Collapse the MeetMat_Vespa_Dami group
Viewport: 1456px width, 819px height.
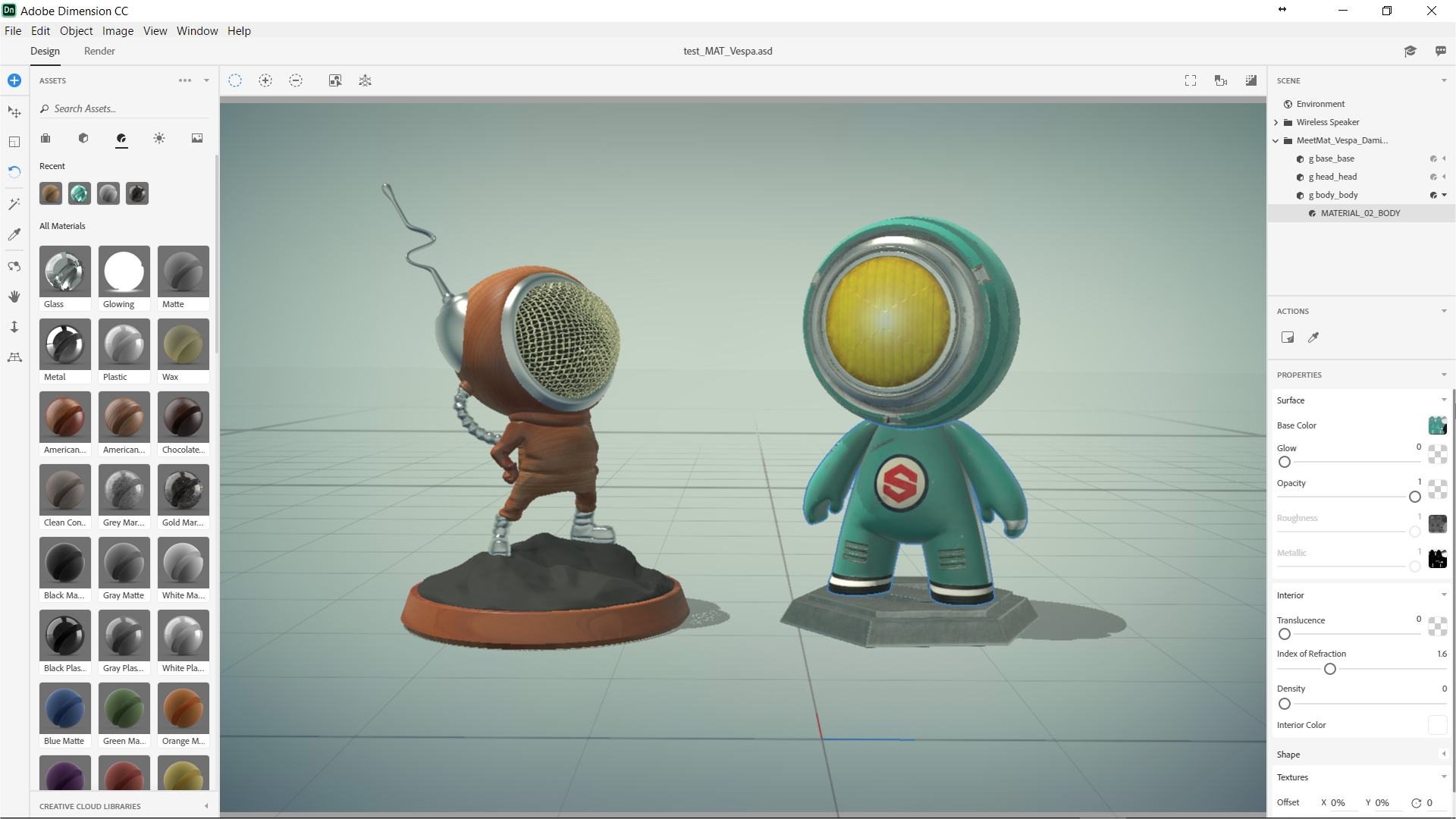pos(1276,140)
